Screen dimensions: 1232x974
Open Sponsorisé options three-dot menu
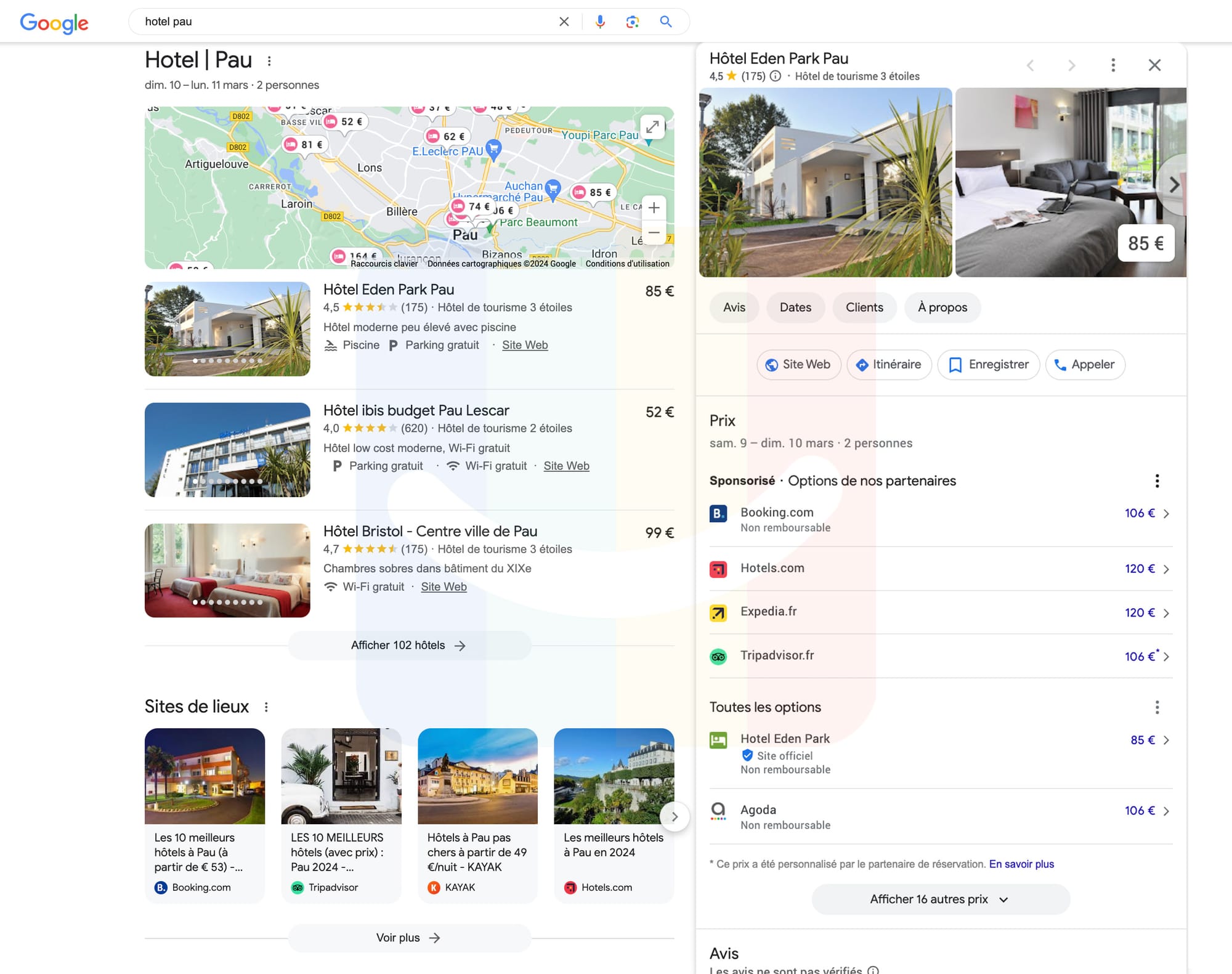point(1157,481)
